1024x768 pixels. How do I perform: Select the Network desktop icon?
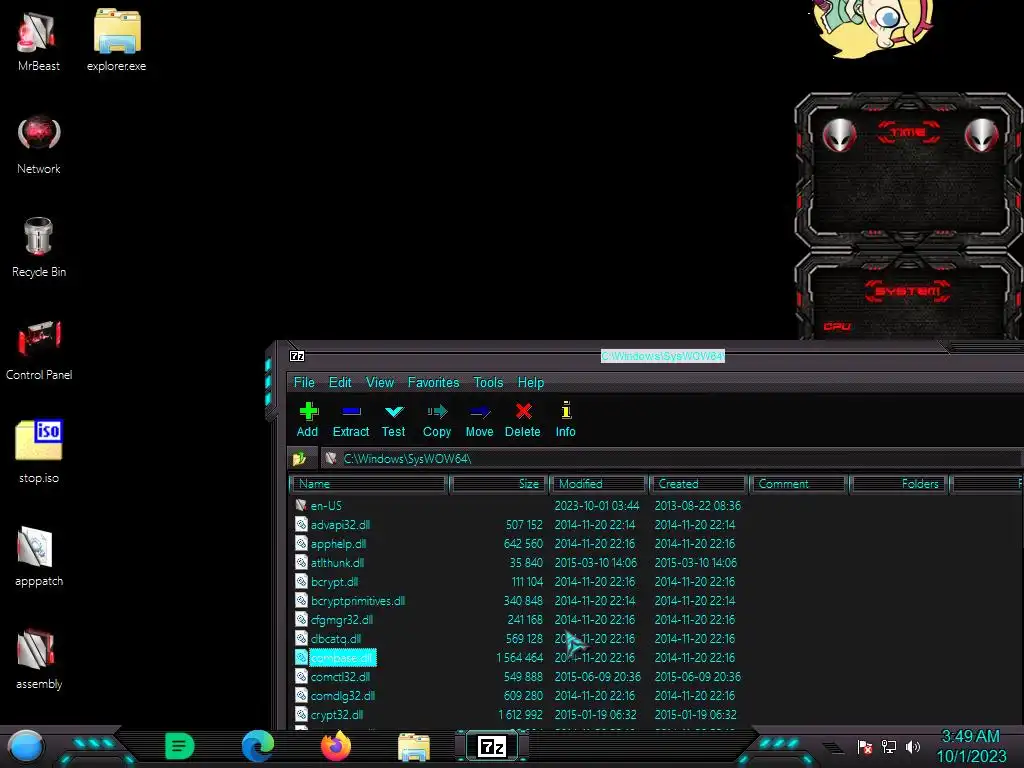tap(39, 145)
